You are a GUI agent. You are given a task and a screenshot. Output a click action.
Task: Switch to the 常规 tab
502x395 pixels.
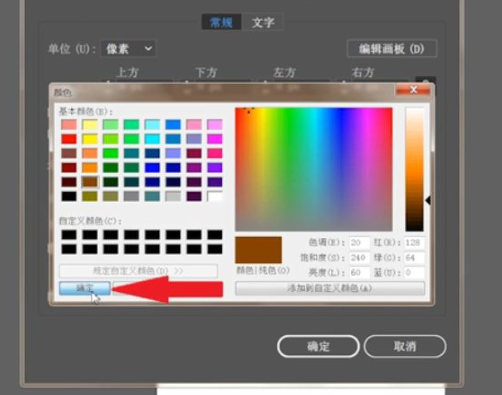pos(221,22)
